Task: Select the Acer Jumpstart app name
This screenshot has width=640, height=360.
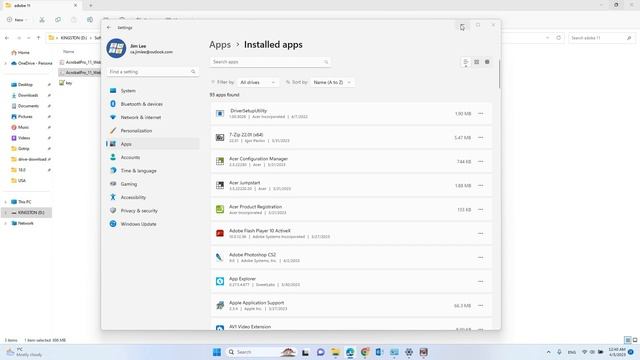Action: click(244, 183)
